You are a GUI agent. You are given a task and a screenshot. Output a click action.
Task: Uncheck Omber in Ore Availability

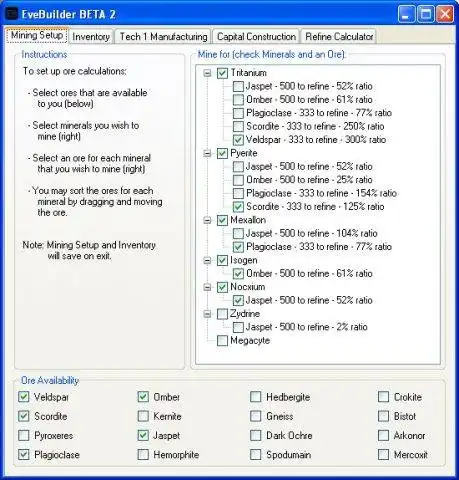pyautogui.click(x=143, y=397)
